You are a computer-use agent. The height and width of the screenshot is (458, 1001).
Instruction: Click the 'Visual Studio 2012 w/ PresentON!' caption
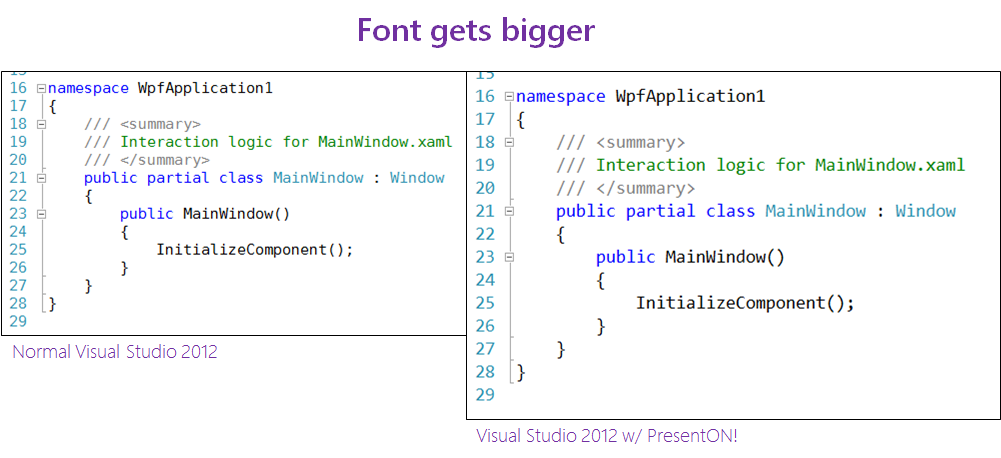[x=606, y=436]
